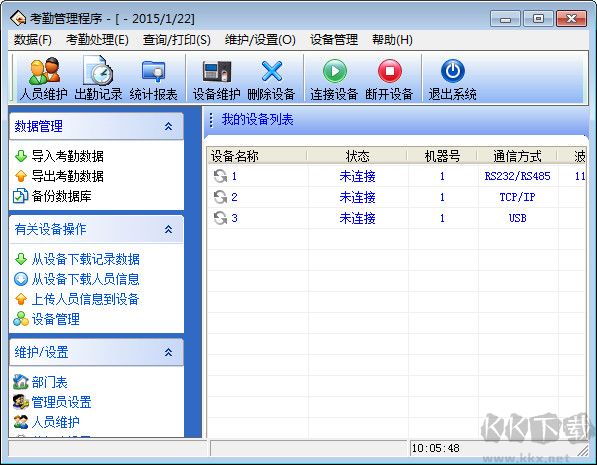
Task: Open the 数据(F) menu
Action: coord(33,40)
